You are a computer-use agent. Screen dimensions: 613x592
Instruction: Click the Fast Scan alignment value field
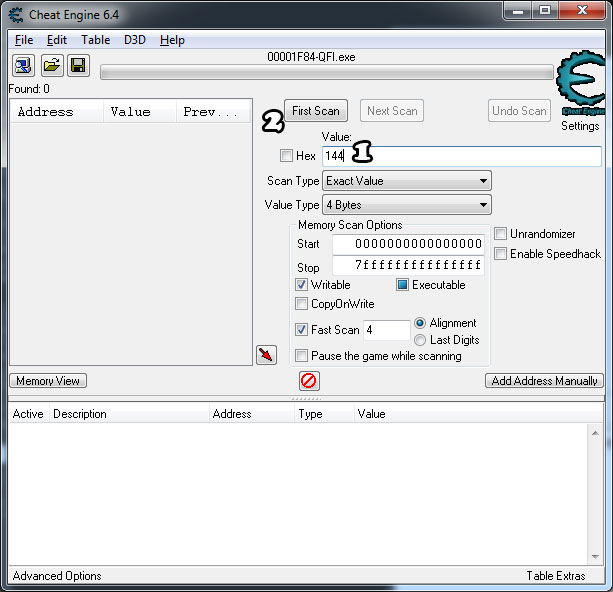point(386,330)
